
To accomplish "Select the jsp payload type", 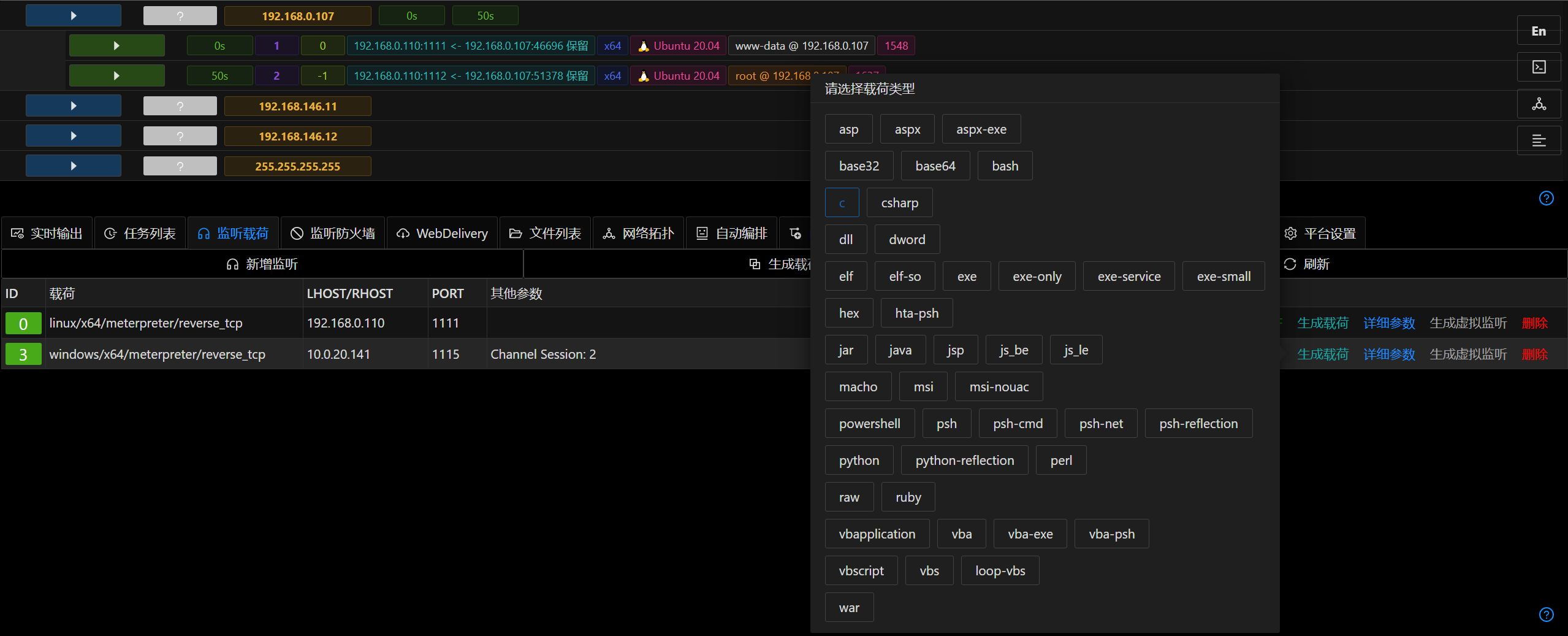I will pyautogui.click(x=955, y=350).
